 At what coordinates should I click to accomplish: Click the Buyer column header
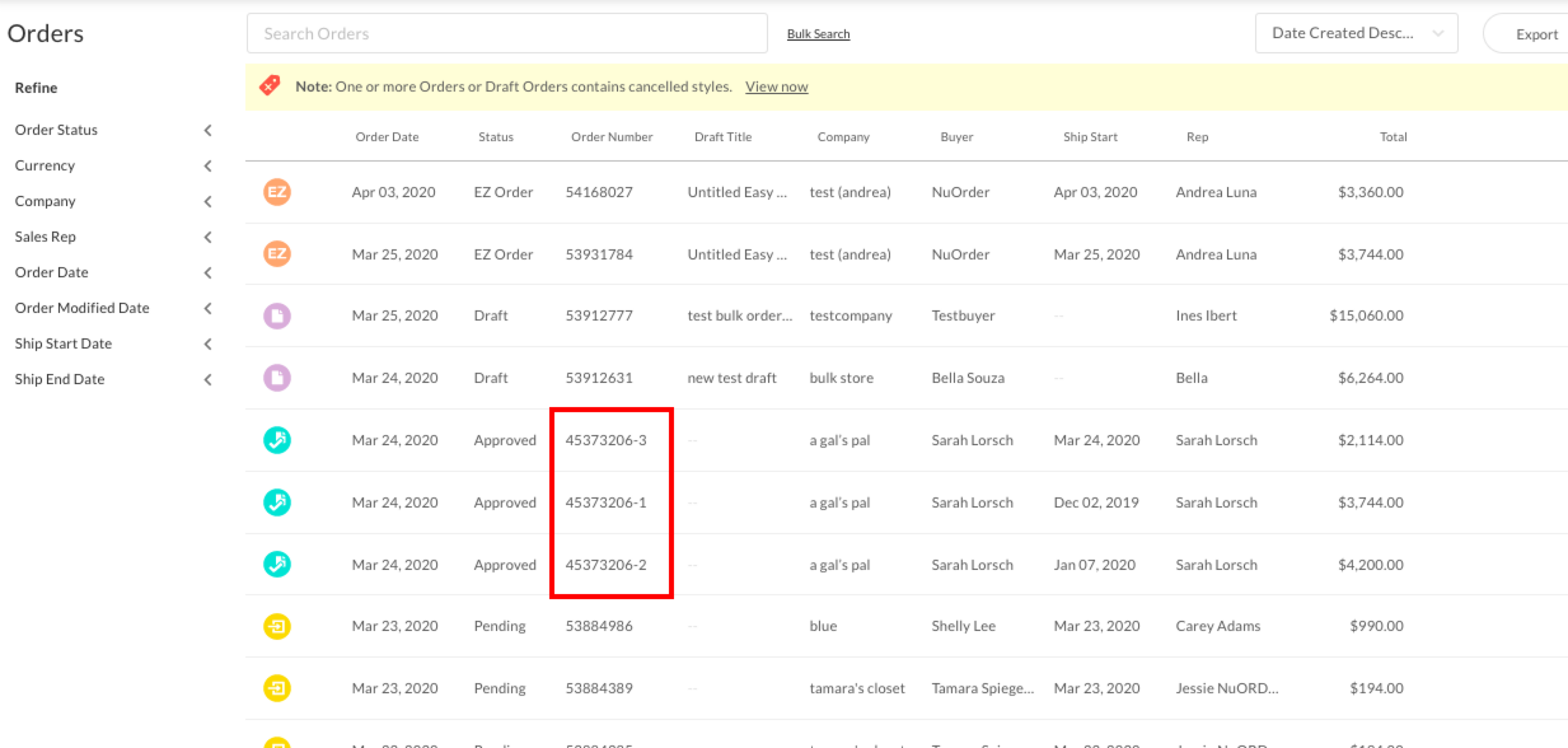click(x=957, y=137)
